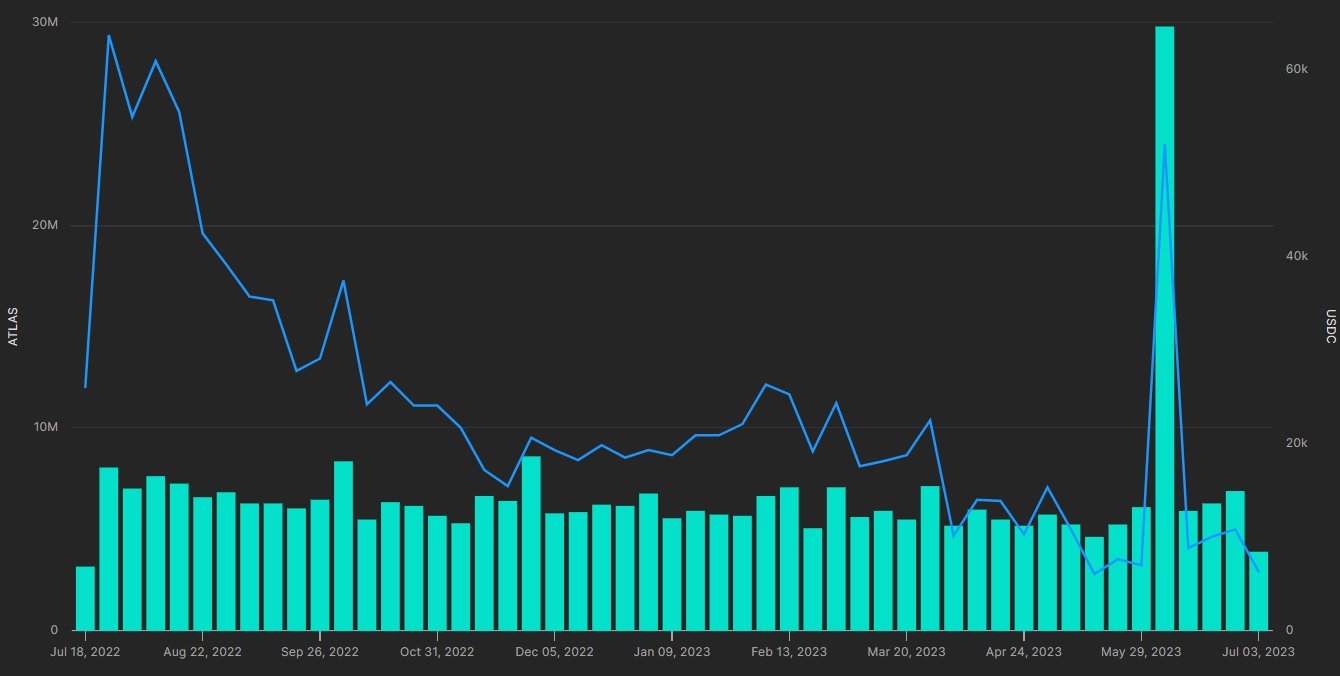Image resolution: width=1340 pixels, height=676 pixels.
Task: Click the 40k label on the right axis
Action: point(1297,256)
